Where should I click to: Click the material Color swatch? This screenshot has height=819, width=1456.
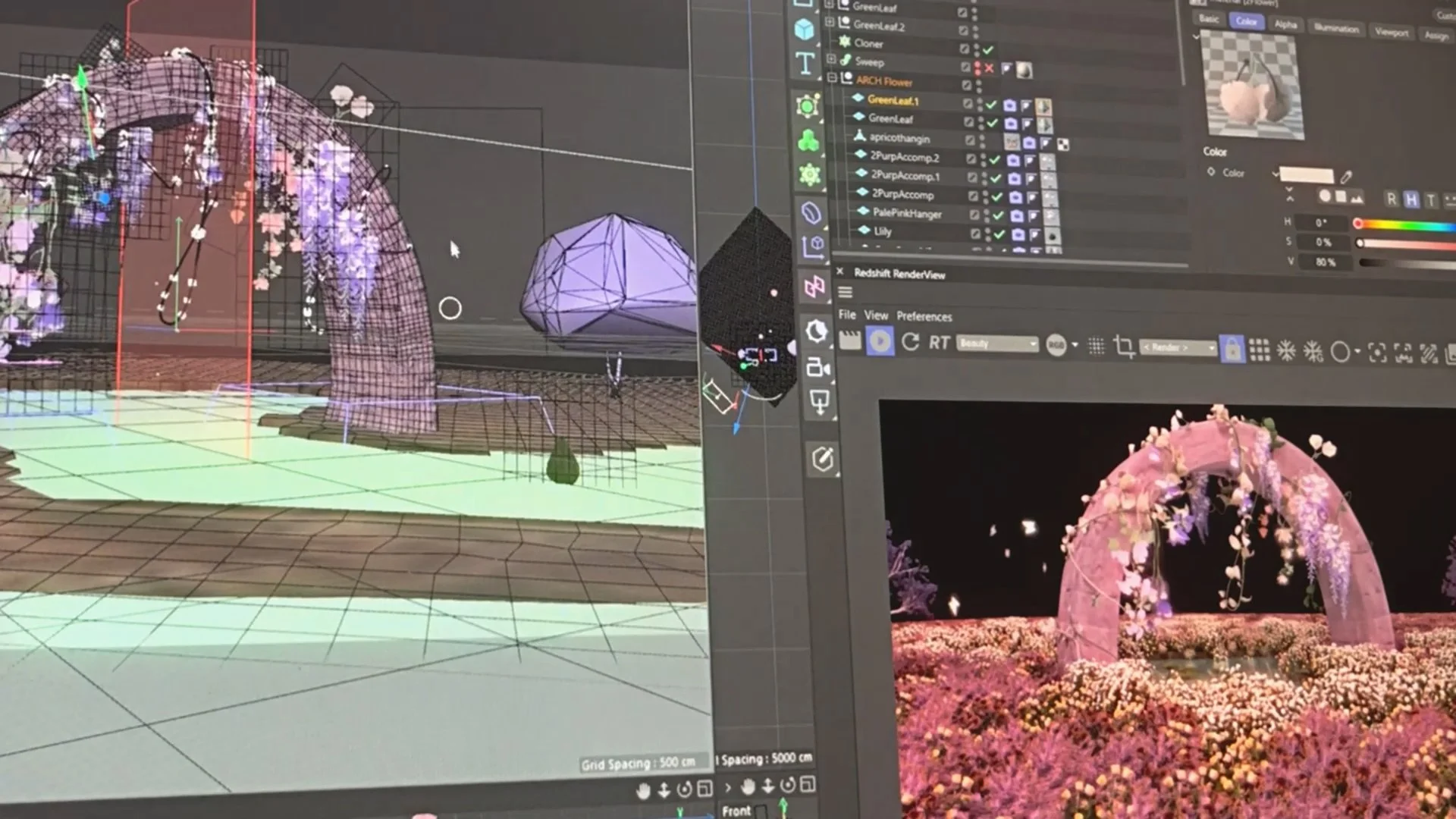tap(1306, 175)
